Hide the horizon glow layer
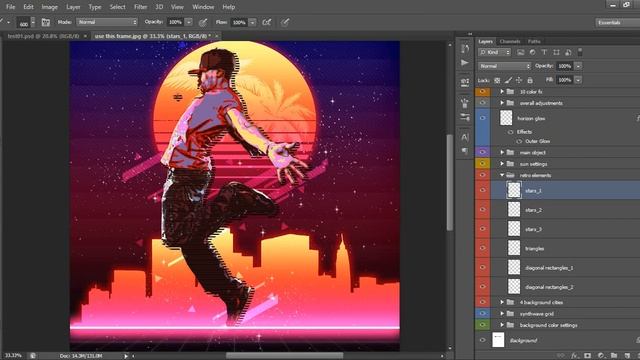 tap(482, 118)
